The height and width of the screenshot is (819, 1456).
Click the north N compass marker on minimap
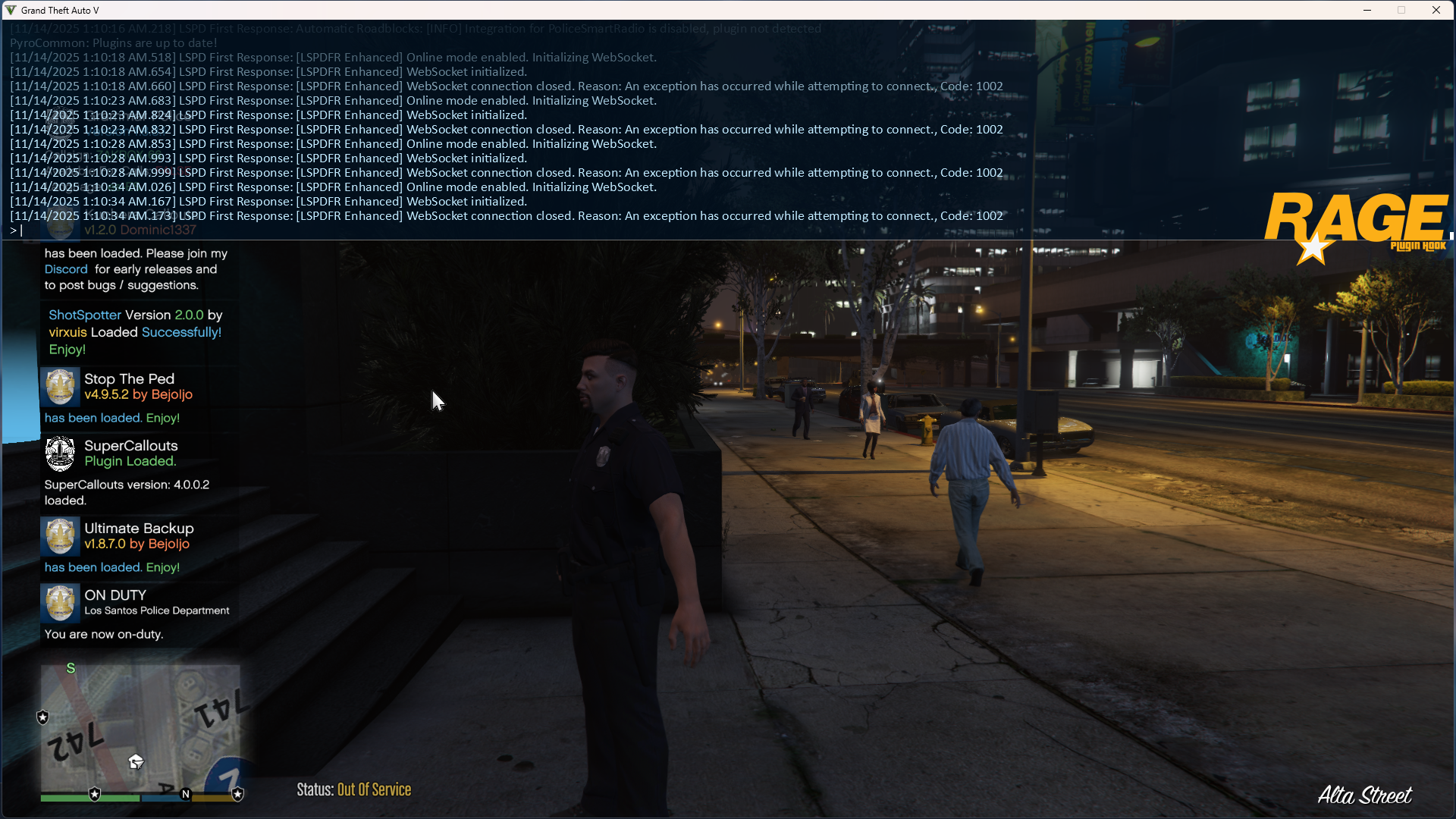point(186,794)
